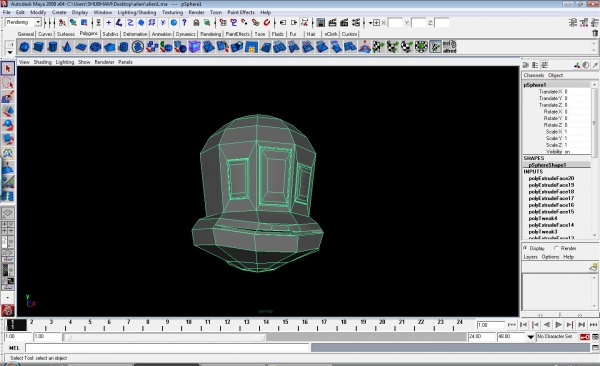Click the circled shelf icon after pipe
600x366 pixels.
pos(138,47)
